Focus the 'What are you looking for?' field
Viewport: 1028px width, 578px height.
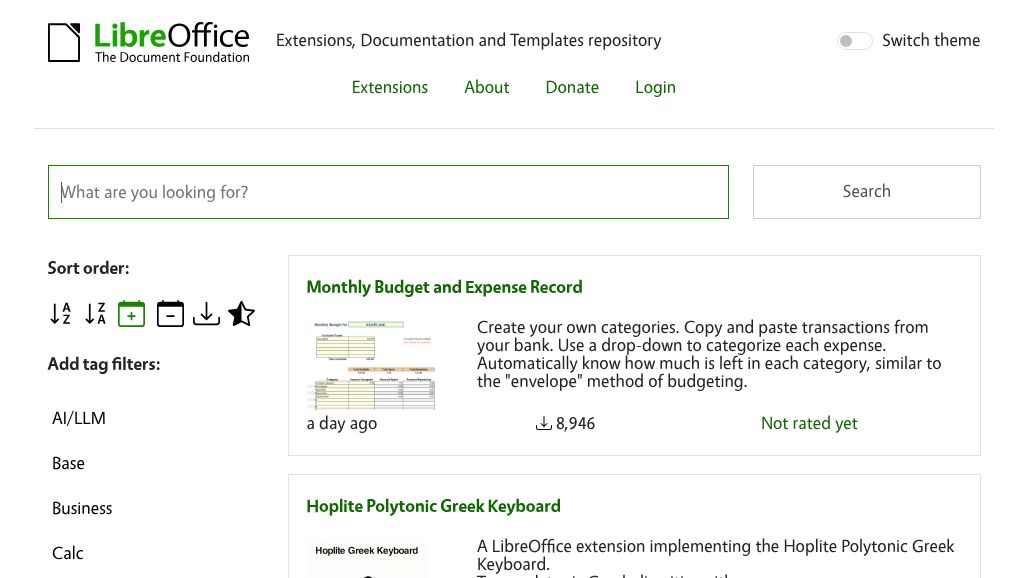[x=388, y=192]
